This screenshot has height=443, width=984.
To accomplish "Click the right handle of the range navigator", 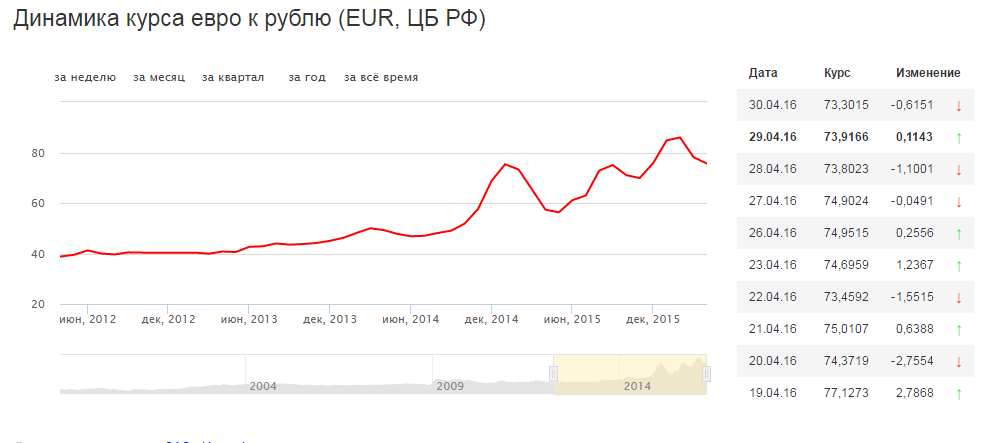I will coord(706,374).
